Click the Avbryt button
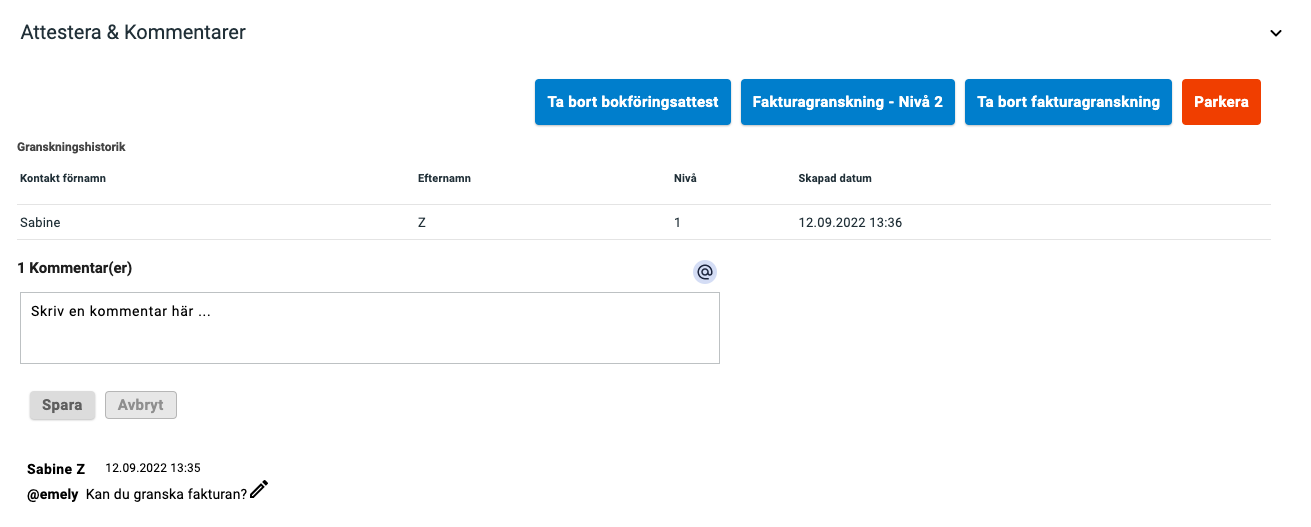The width and height of the screenshot is (1311, 527). coord(141,405)
